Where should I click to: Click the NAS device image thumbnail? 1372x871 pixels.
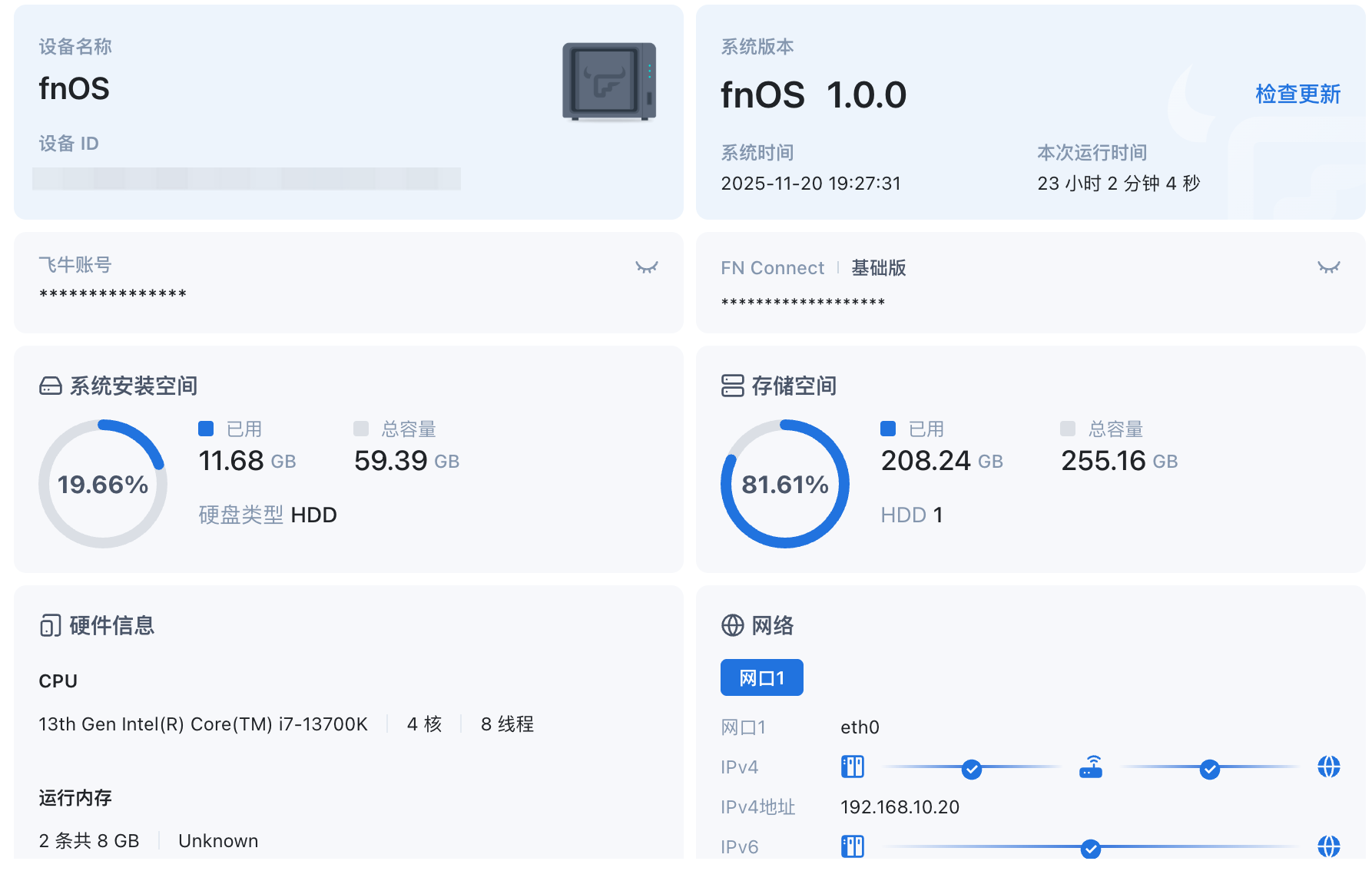coord(608,81)
